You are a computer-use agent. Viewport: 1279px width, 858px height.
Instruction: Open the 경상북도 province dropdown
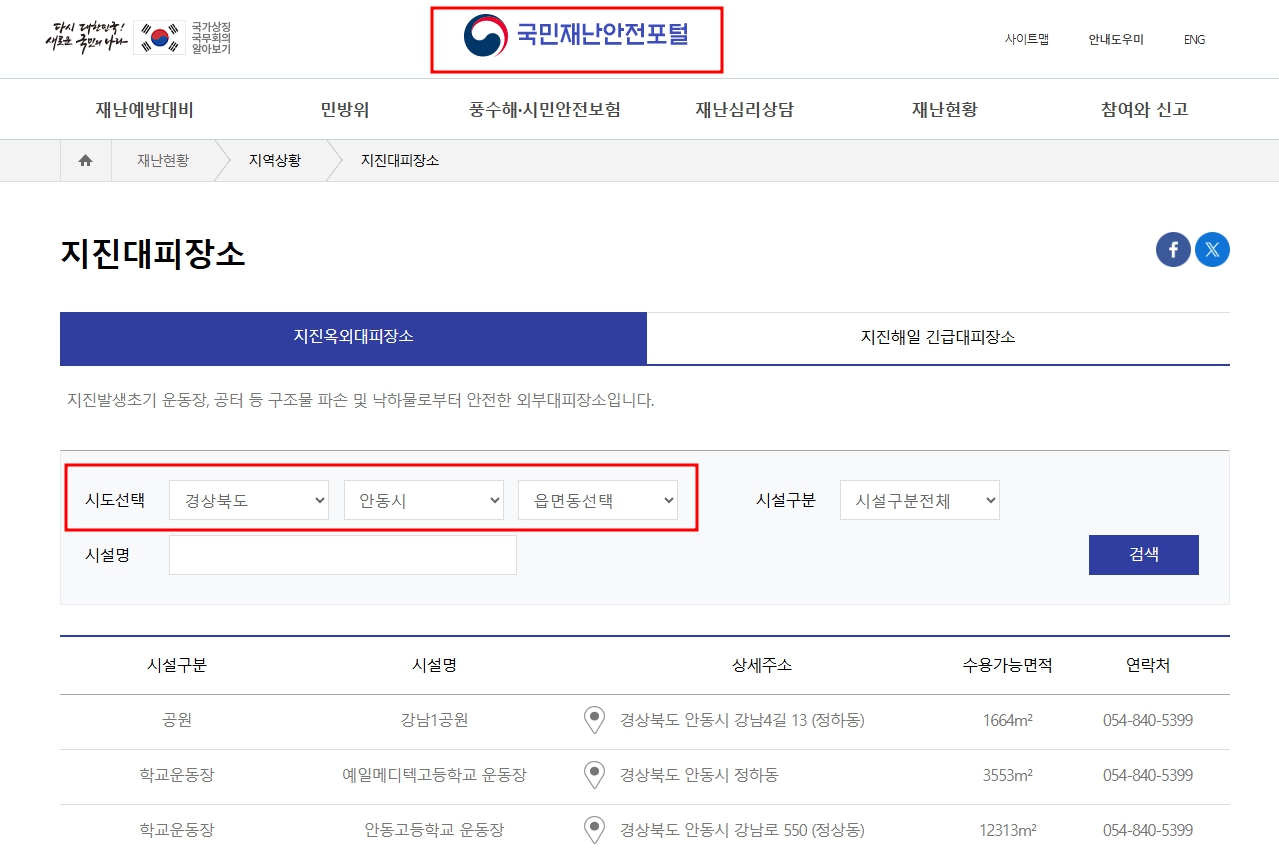click(x=248, y=499)
